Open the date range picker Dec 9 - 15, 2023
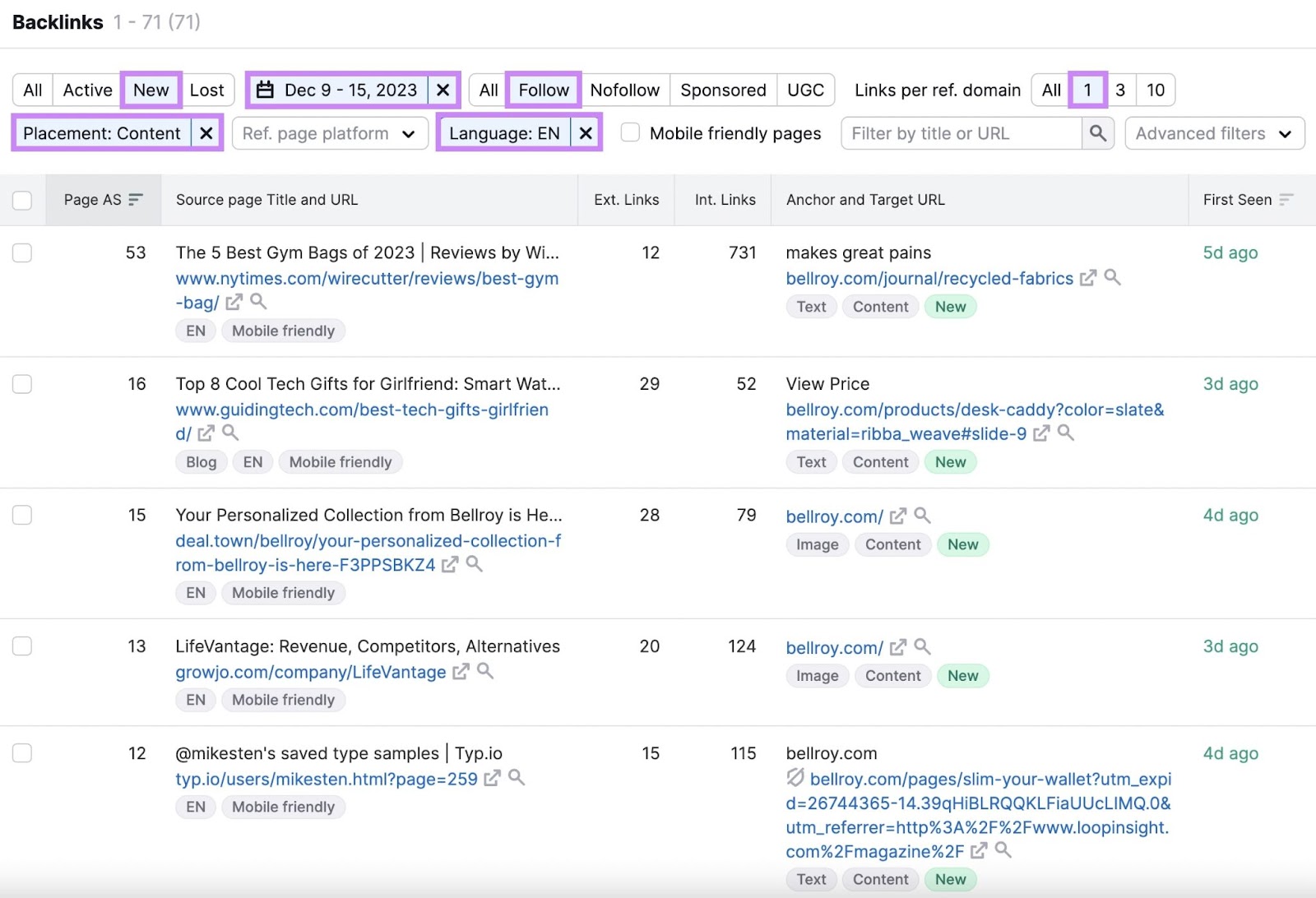The height and width of the screenshot is (898, 1316). click(339, 90)
